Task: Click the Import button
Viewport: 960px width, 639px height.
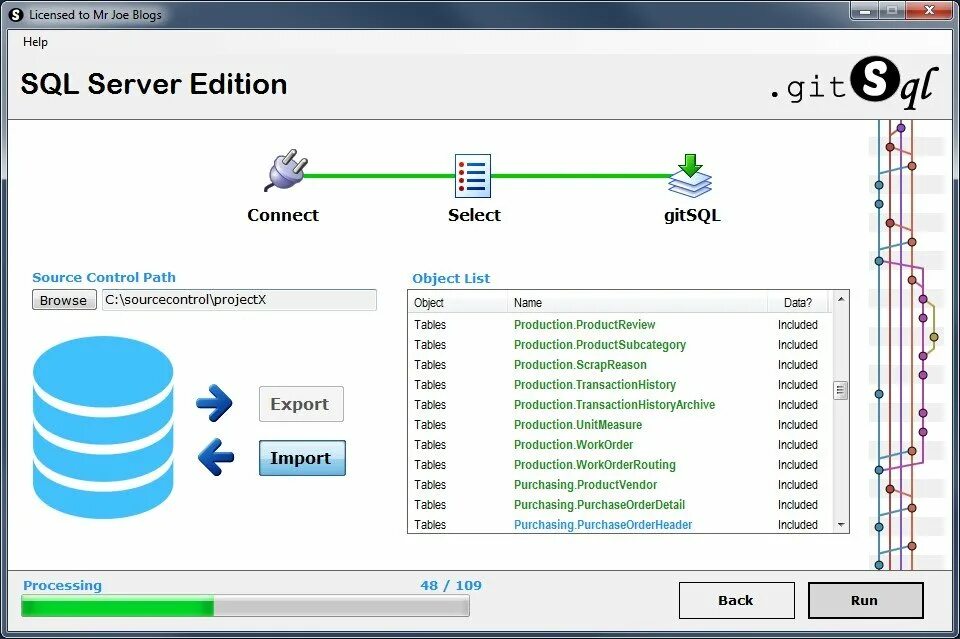Action: click(302, 458)
